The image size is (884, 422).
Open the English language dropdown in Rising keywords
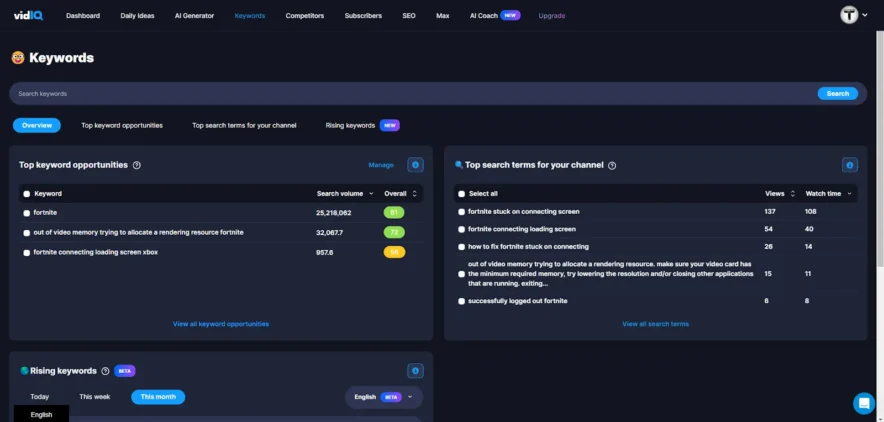pyautogui.click(x=383, y=397)
